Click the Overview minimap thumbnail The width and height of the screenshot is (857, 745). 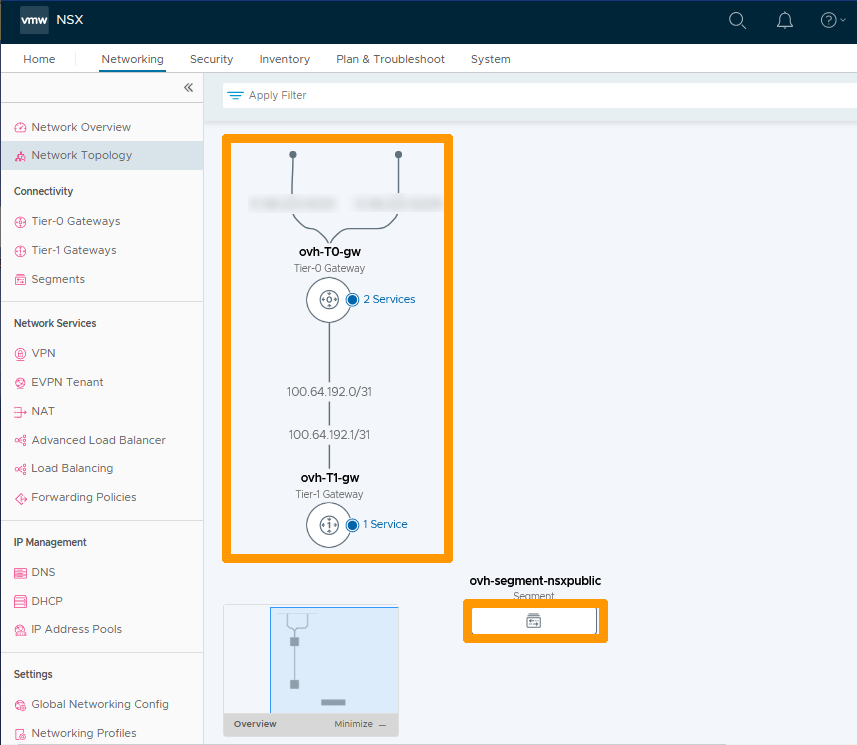(310, 658)
